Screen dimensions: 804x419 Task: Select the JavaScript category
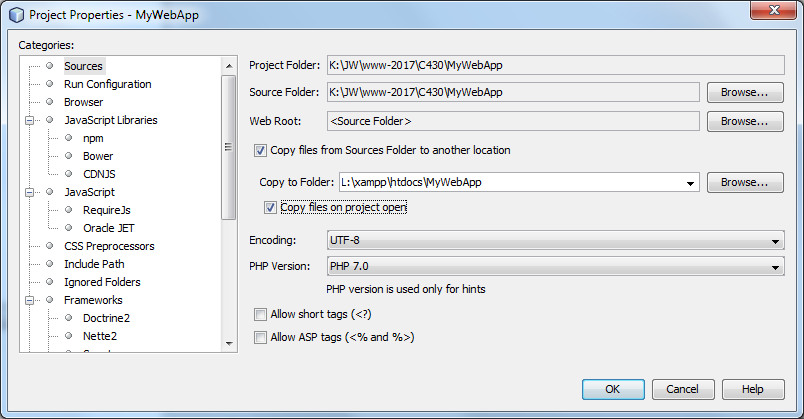(90, 192)
